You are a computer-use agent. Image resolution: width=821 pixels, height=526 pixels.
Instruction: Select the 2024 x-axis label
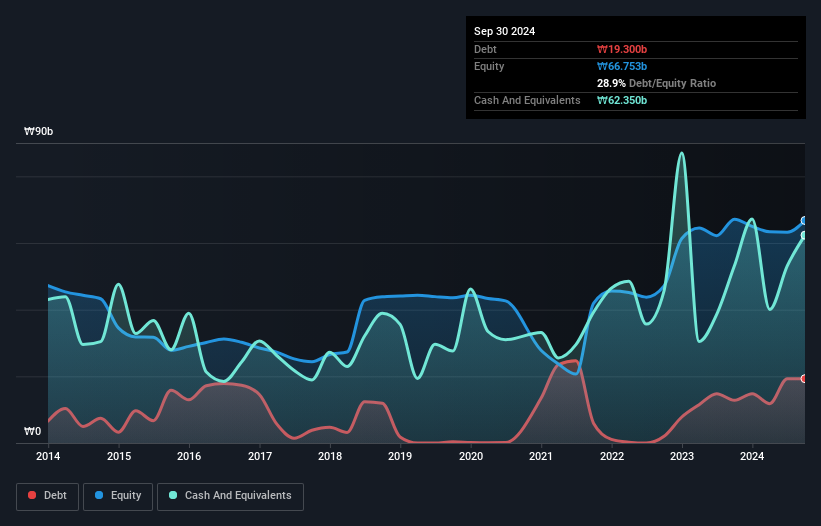[x=752, y=456]
